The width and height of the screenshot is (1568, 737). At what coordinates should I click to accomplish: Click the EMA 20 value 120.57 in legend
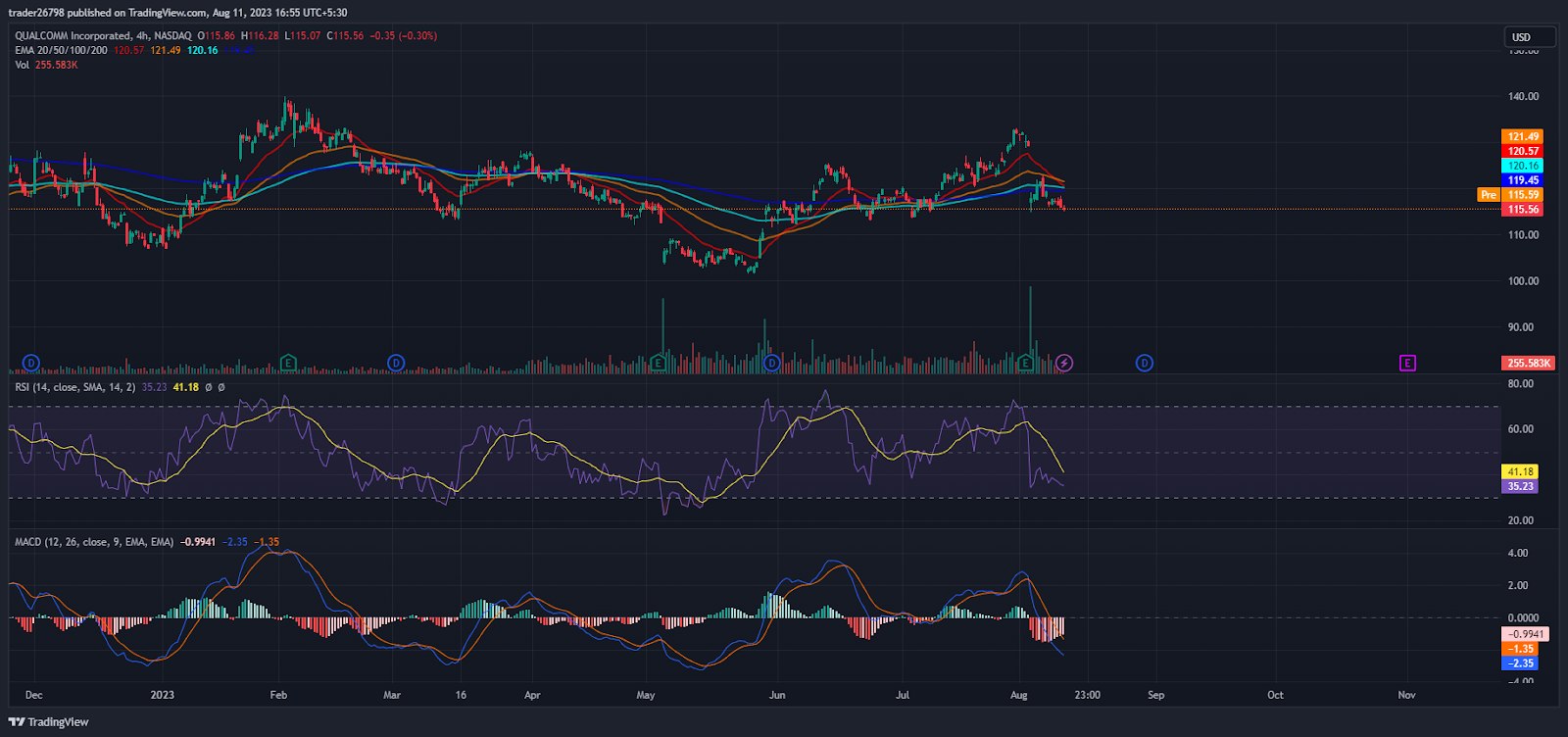(128, 50)
